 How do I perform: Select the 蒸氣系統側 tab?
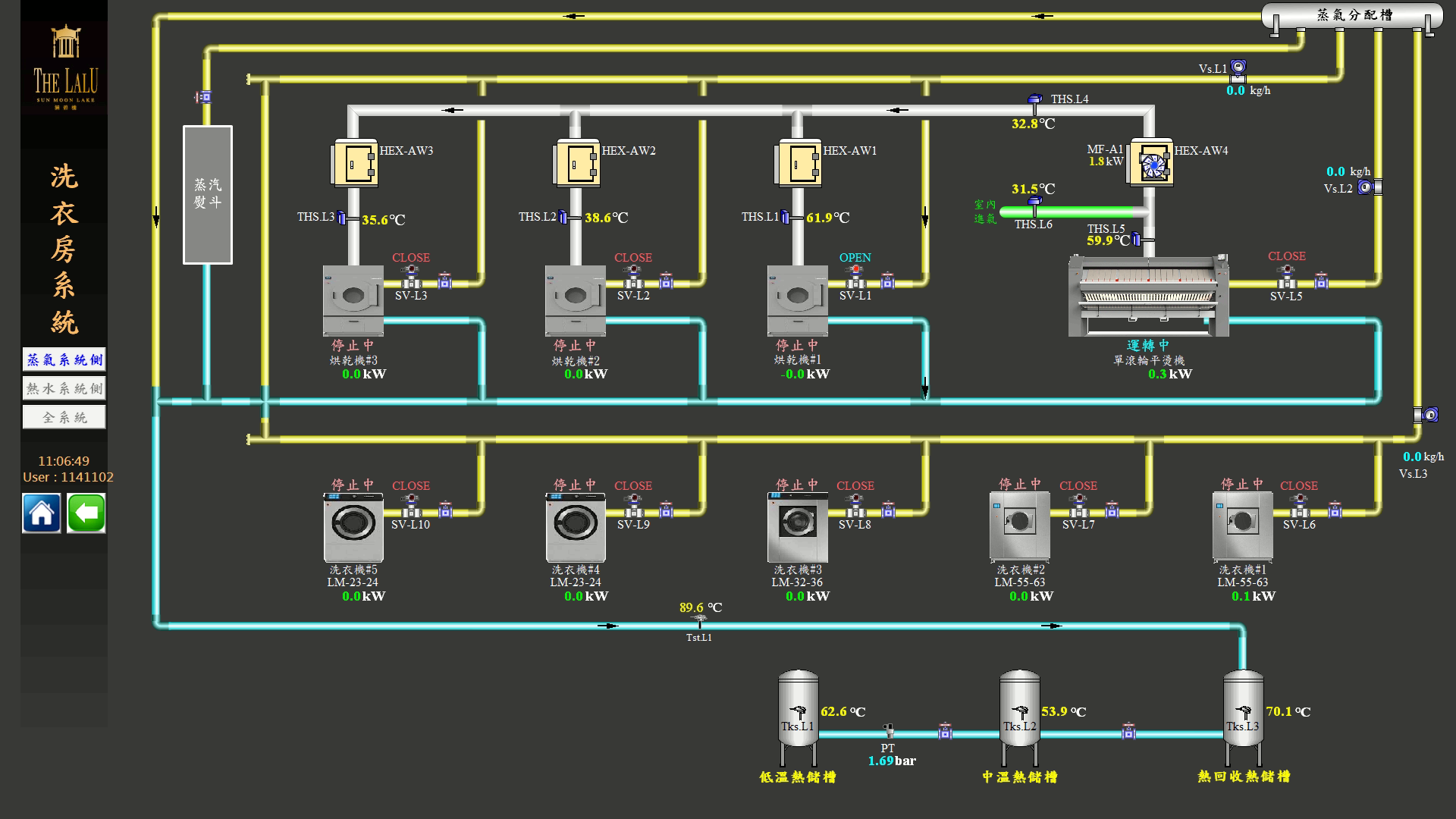(x=64, y=359)
